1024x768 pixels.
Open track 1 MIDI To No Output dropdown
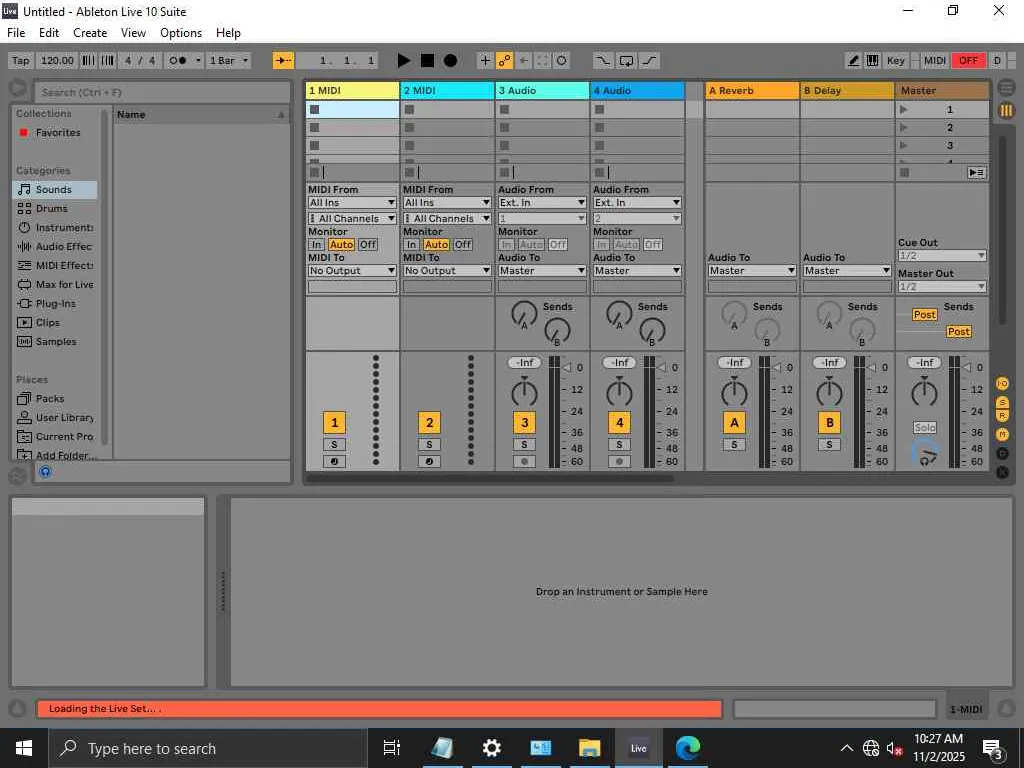(352, 270)
